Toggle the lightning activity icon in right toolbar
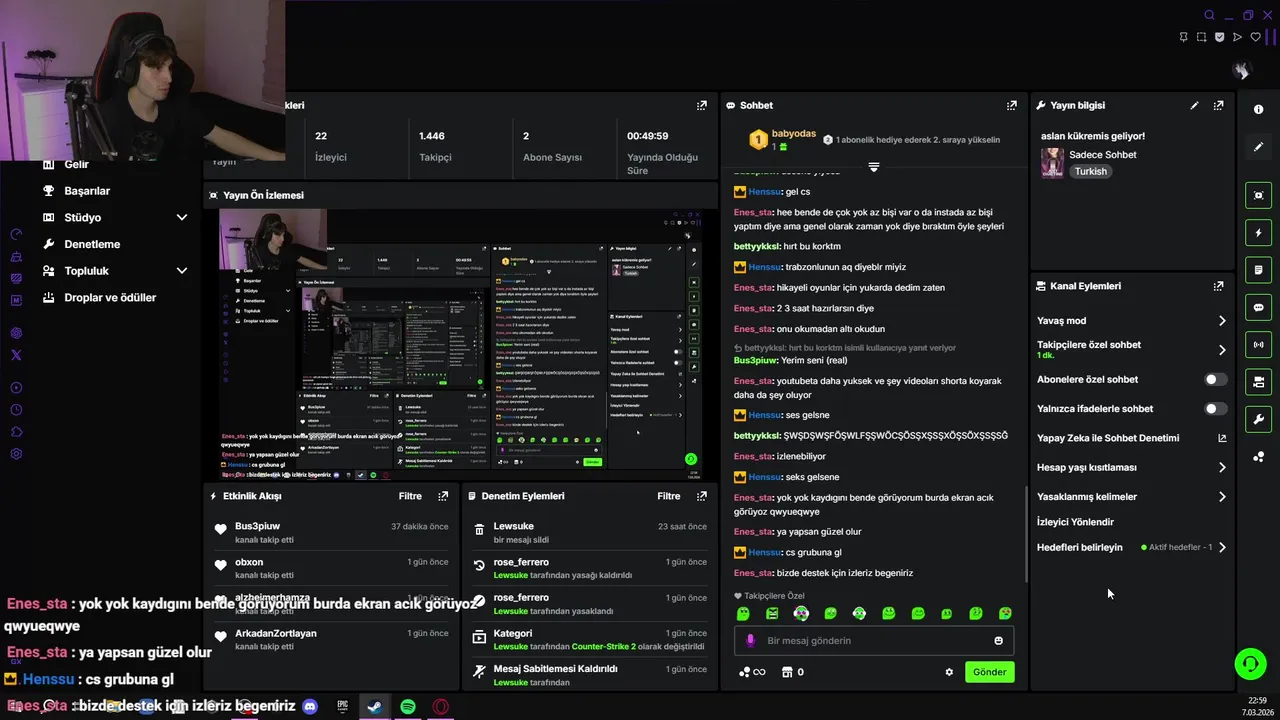The image size is (1280, 720). 1258,233
